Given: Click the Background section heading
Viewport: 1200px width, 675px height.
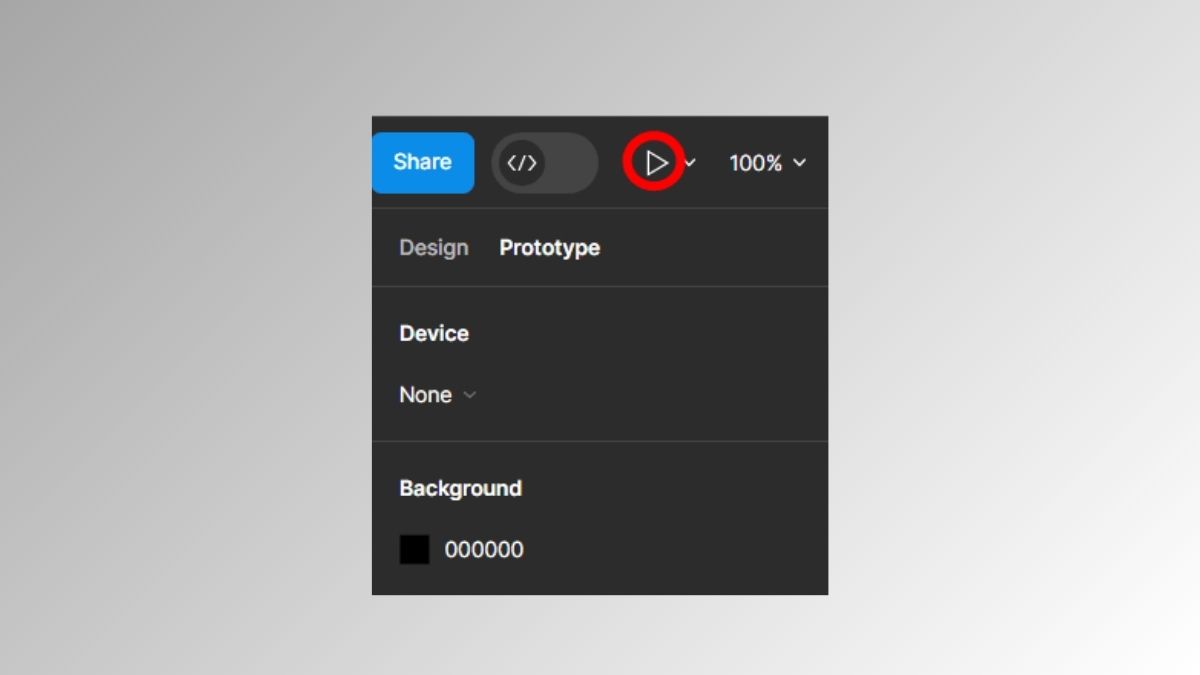Looking at the screenshot, I should click(460, 488).
